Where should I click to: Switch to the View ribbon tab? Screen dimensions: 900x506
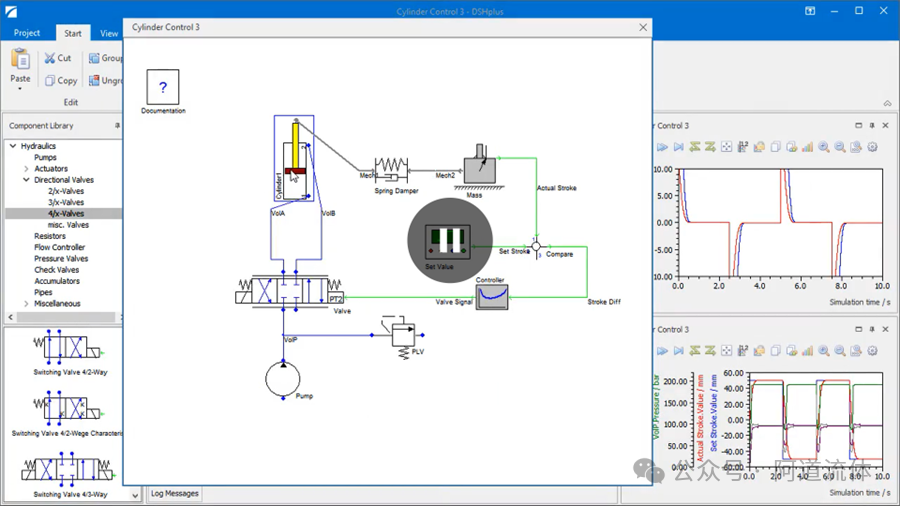(108, 33)
